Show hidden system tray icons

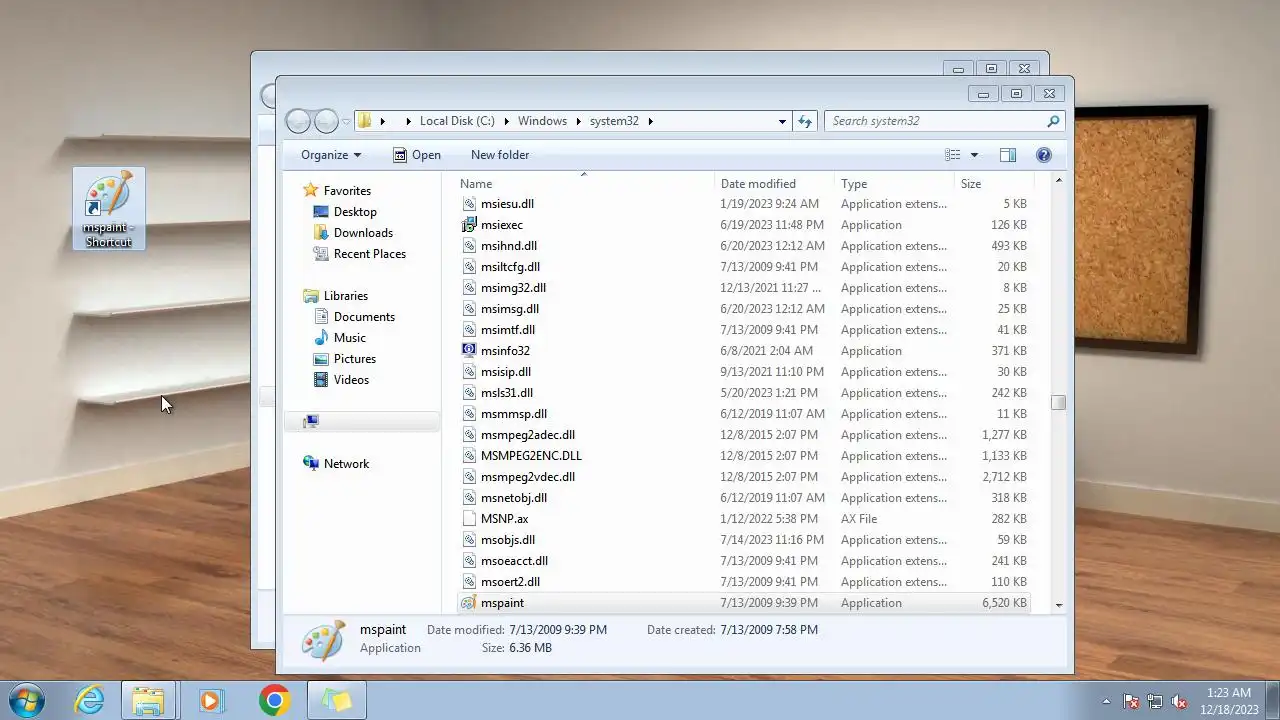coord(1106,701)
